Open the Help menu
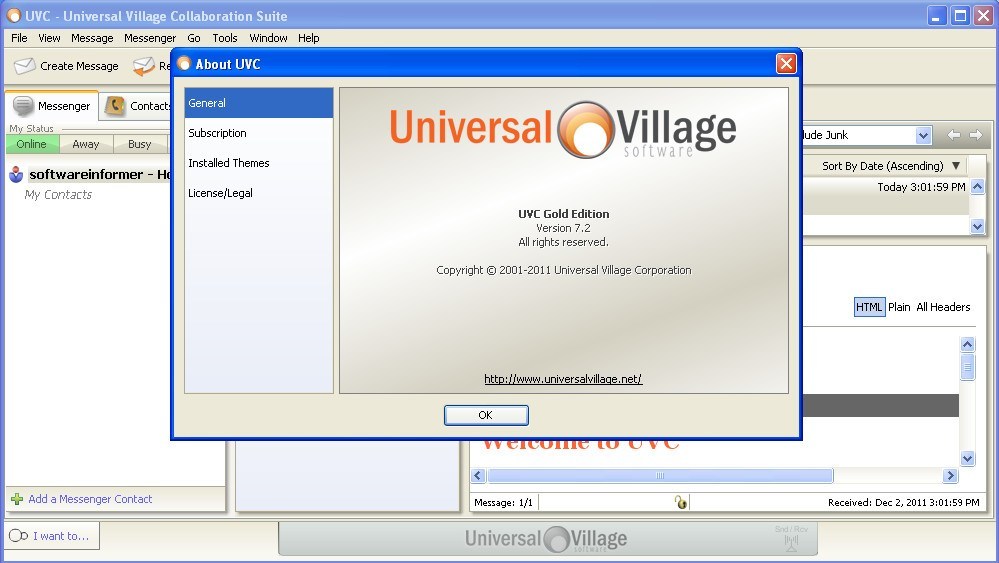 (308, 38)
